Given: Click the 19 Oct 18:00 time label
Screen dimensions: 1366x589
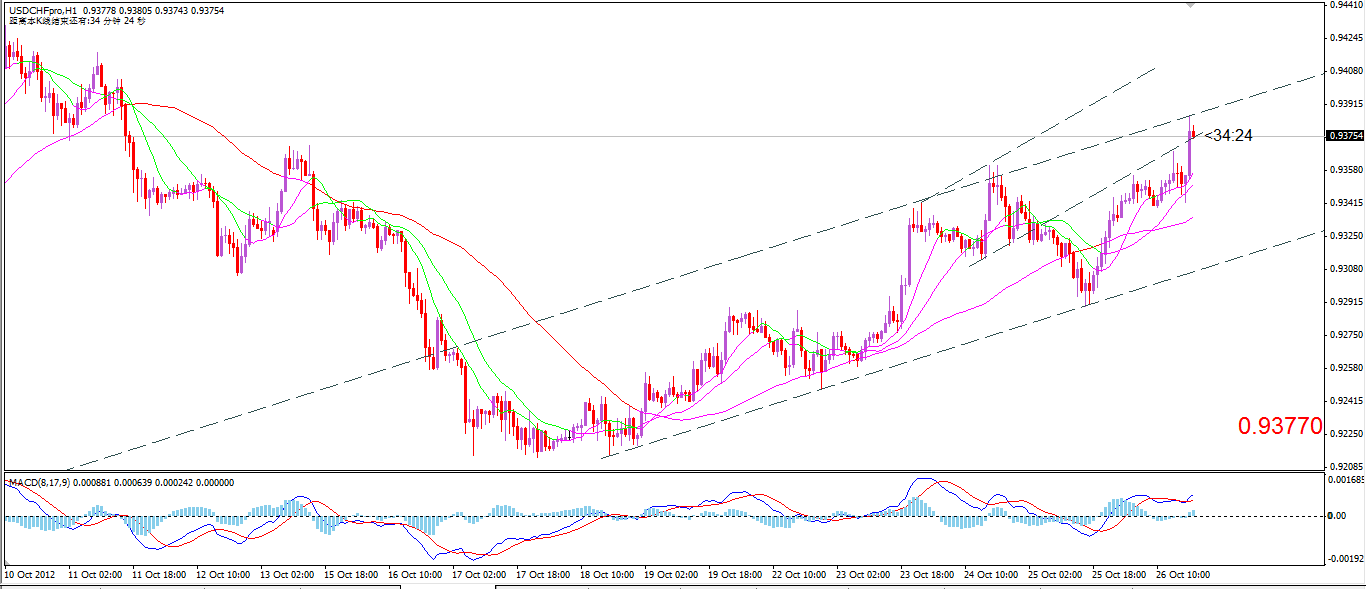Looking at the screenshot, I should click(735, 575).
